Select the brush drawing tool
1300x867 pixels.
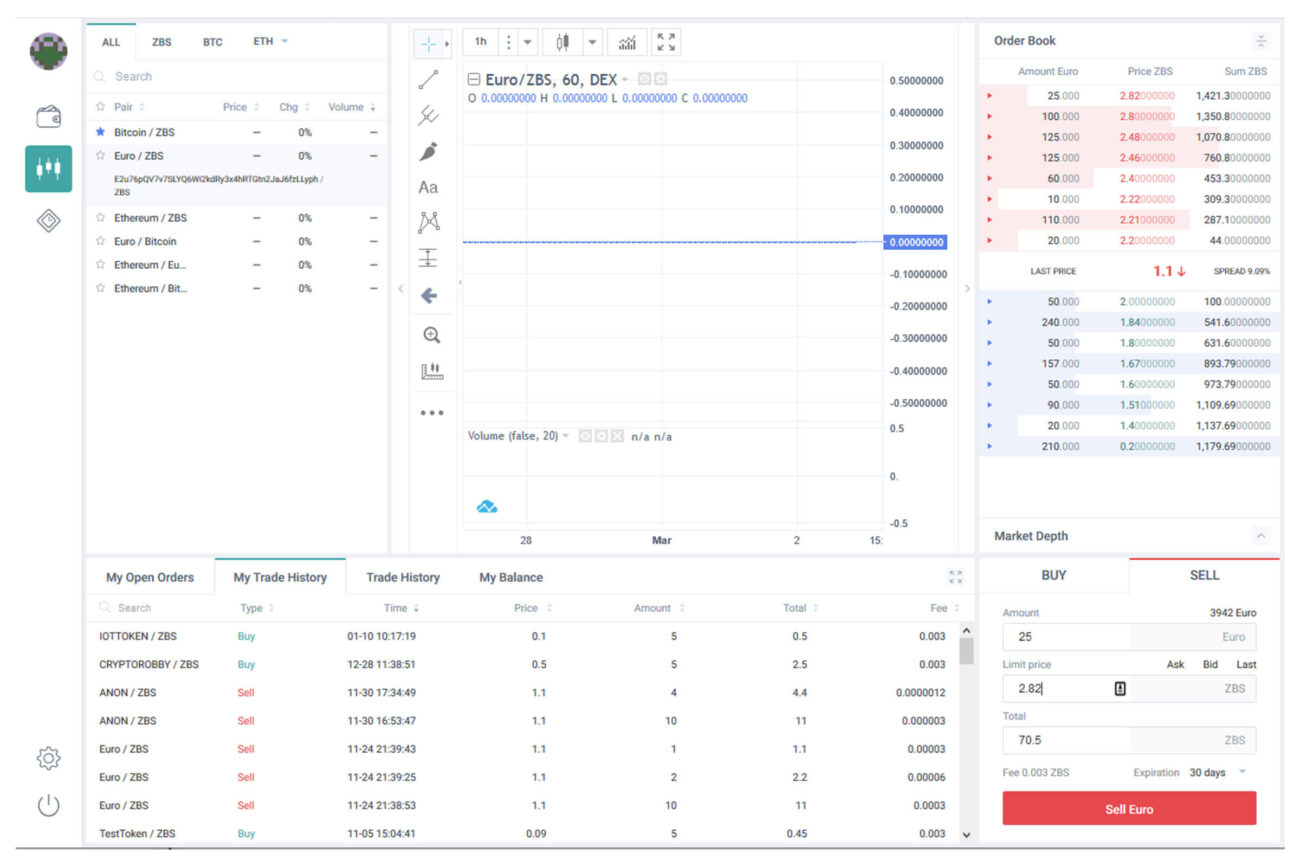pos(428,152)
